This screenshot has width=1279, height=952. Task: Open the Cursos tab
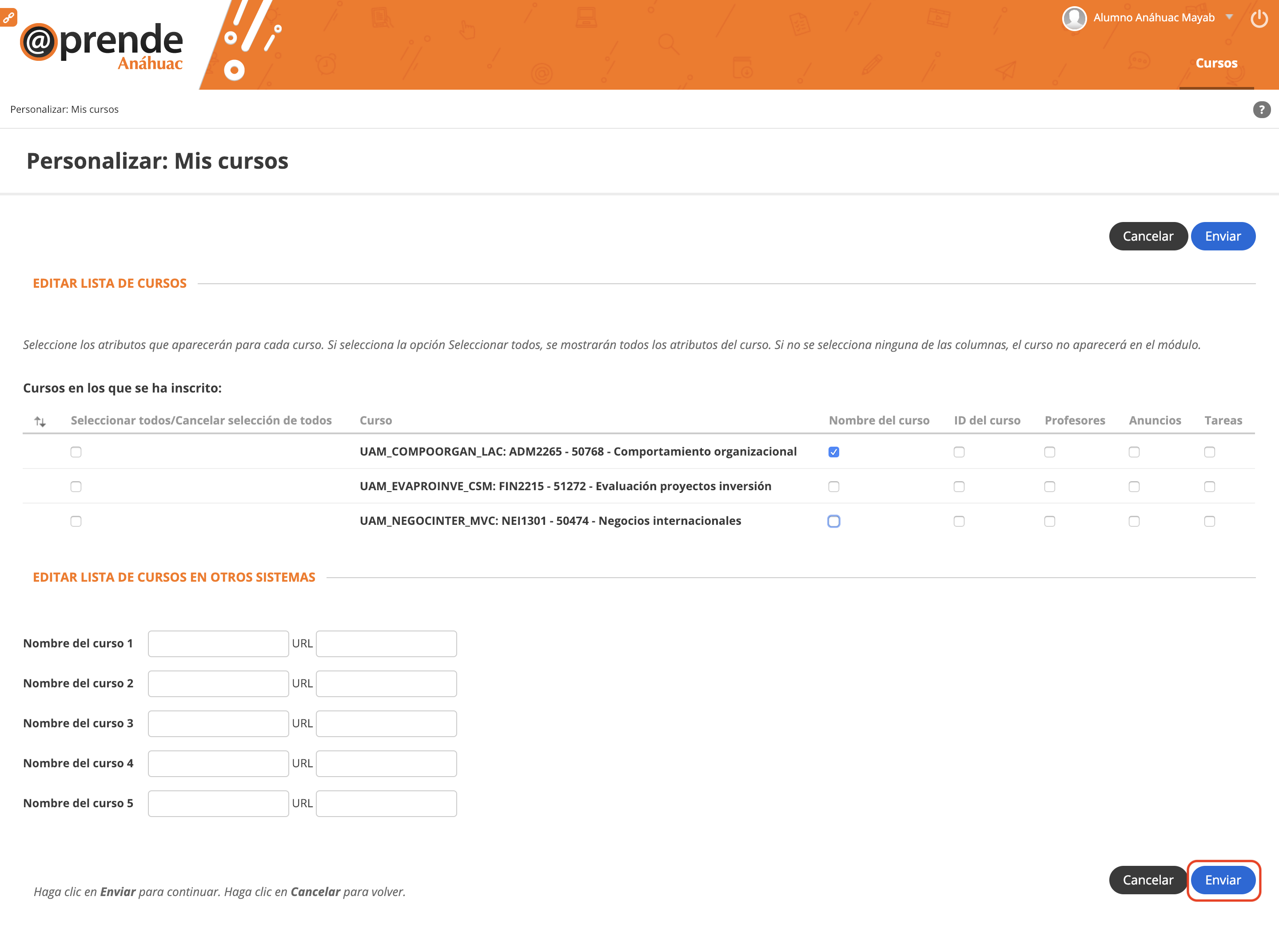tap(1216, 63)
